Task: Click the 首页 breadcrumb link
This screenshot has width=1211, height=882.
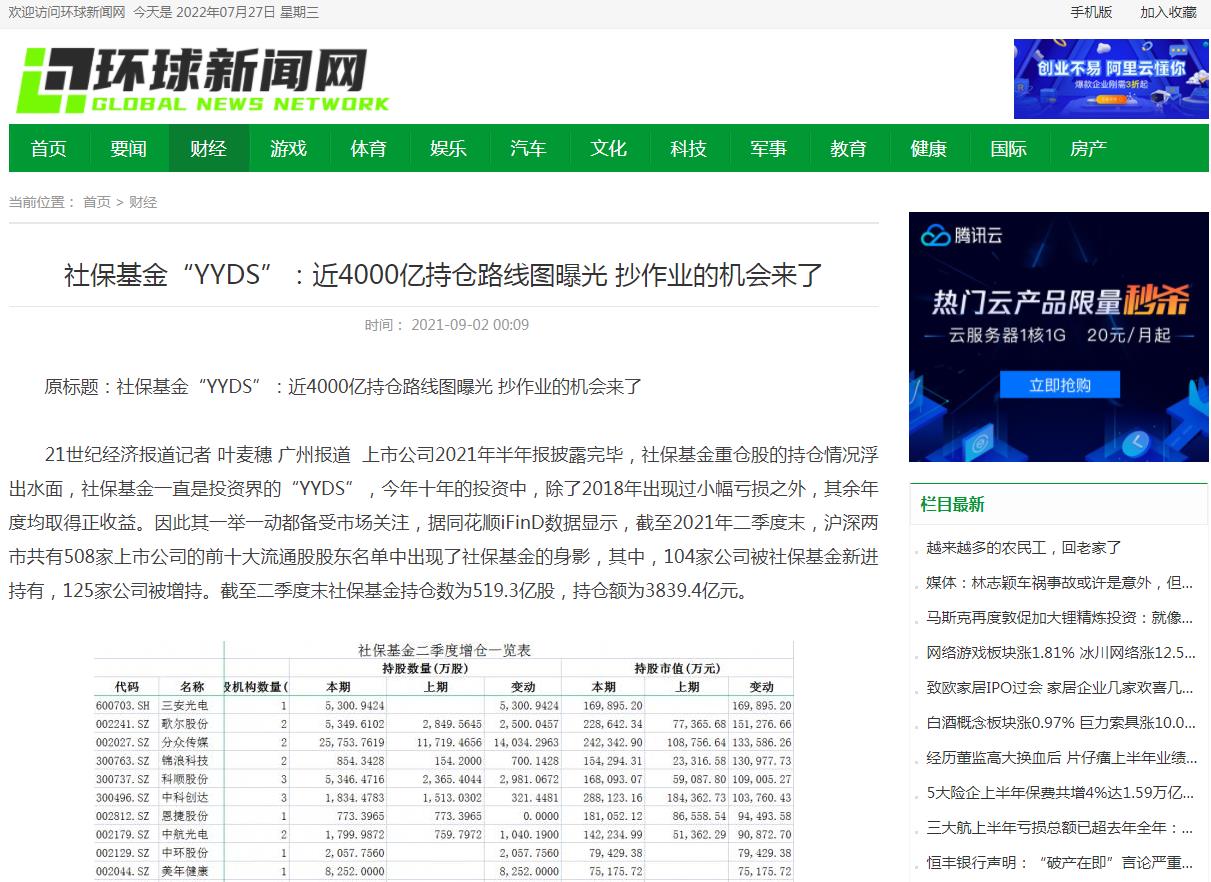Action: [x=97, y=202]
